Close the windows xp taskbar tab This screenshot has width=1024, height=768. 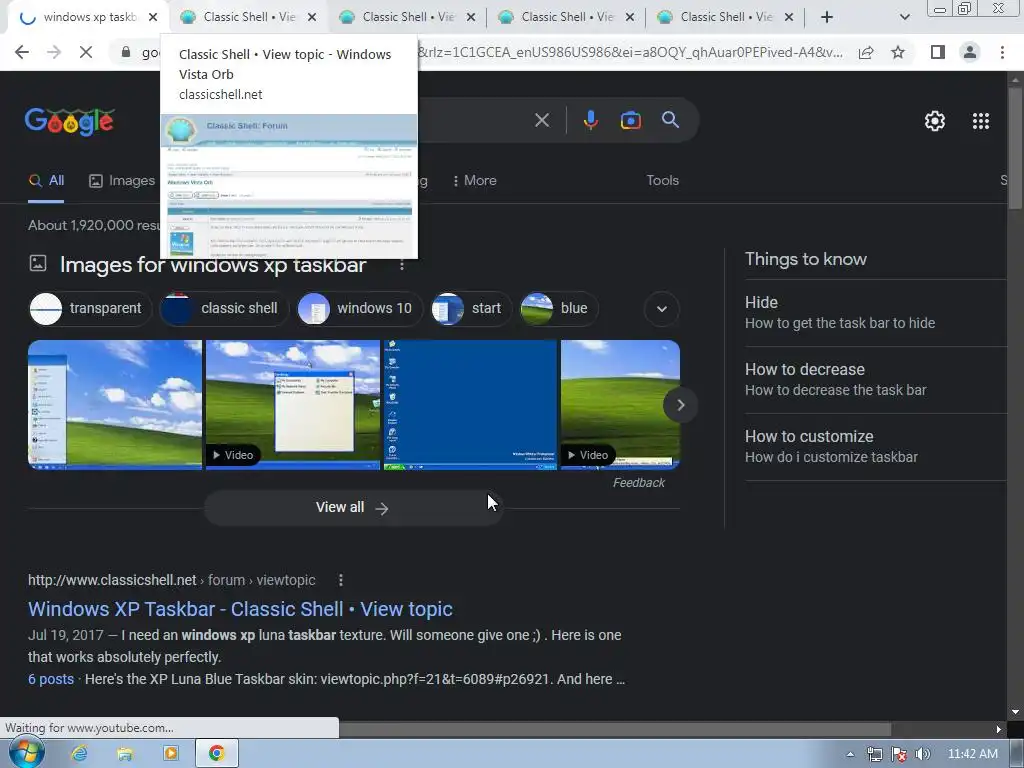pos(153,17)
